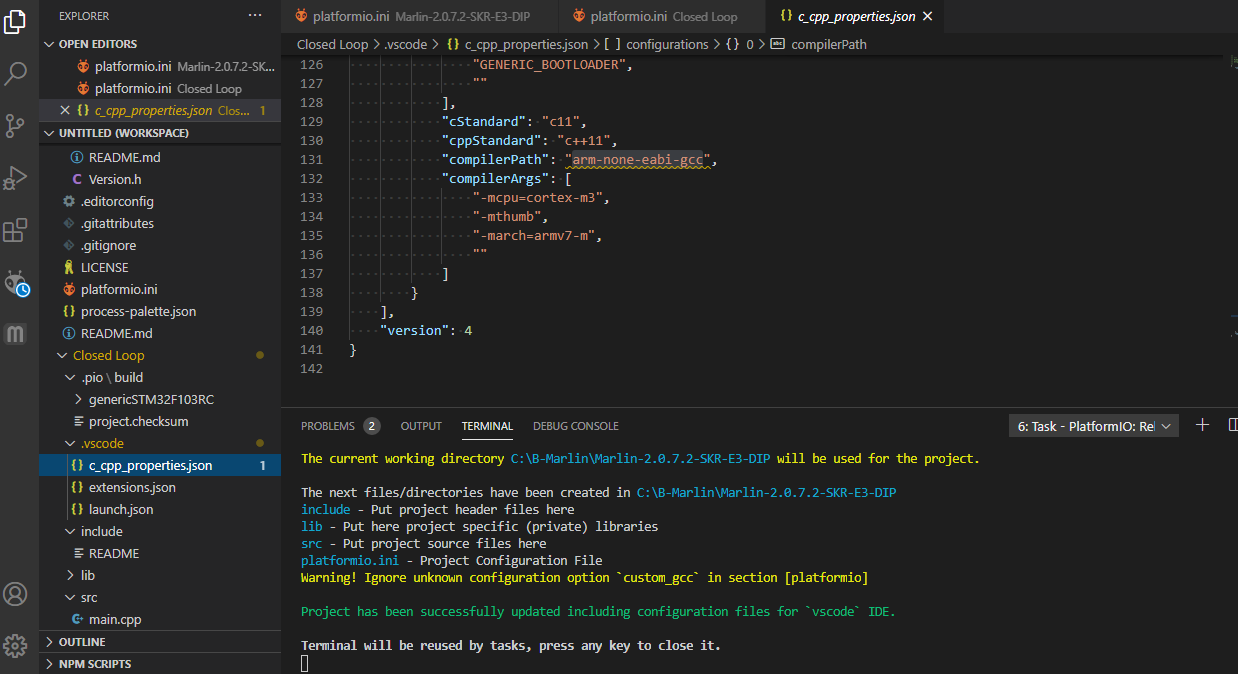Open the Marlin 'm' extension view
This screenshot has width=1238, height=674.
click(x=15, y=334)
